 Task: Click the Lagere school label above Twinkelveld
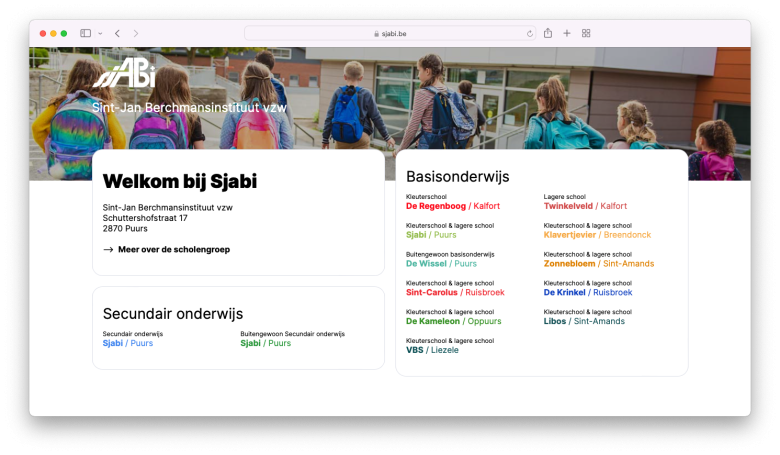tap(565, 197)
